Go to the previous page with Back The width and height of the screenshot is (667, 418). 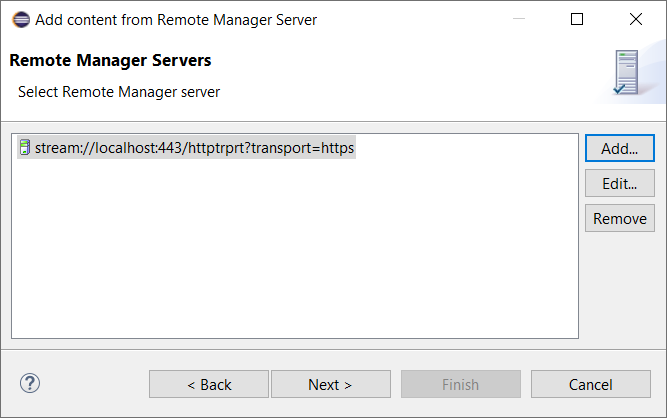point(209,384)
